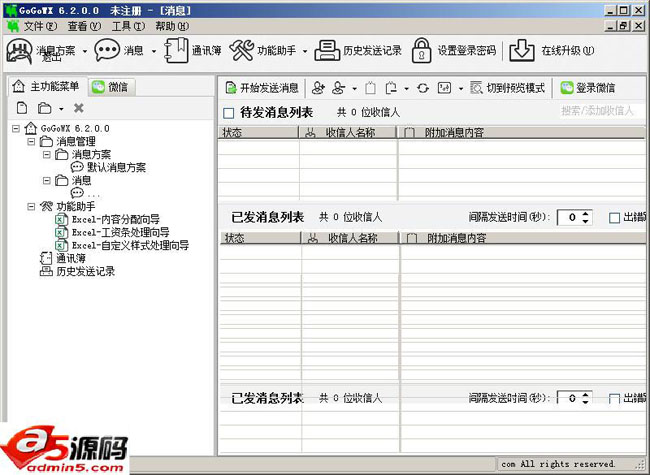This screenshot has height=475, width=650.
Task: Click the 通讯簿 tree node icon
Action: click(46, 258)
